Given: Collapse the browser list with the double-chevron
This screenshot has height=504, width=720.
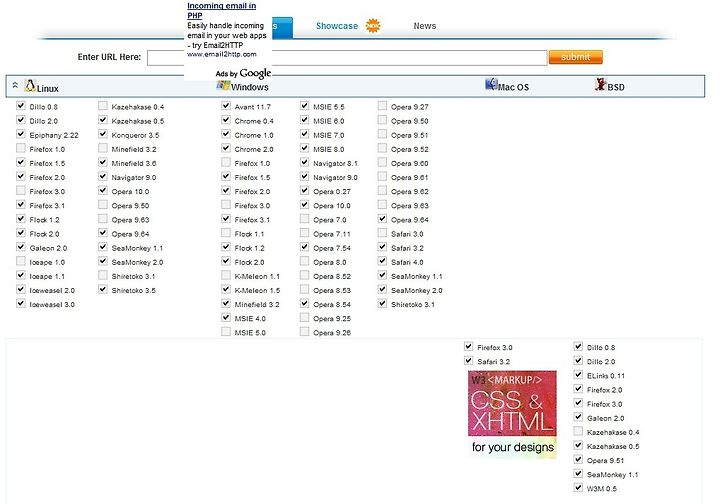Looking at the screenshot, I should tap(15, 85).
